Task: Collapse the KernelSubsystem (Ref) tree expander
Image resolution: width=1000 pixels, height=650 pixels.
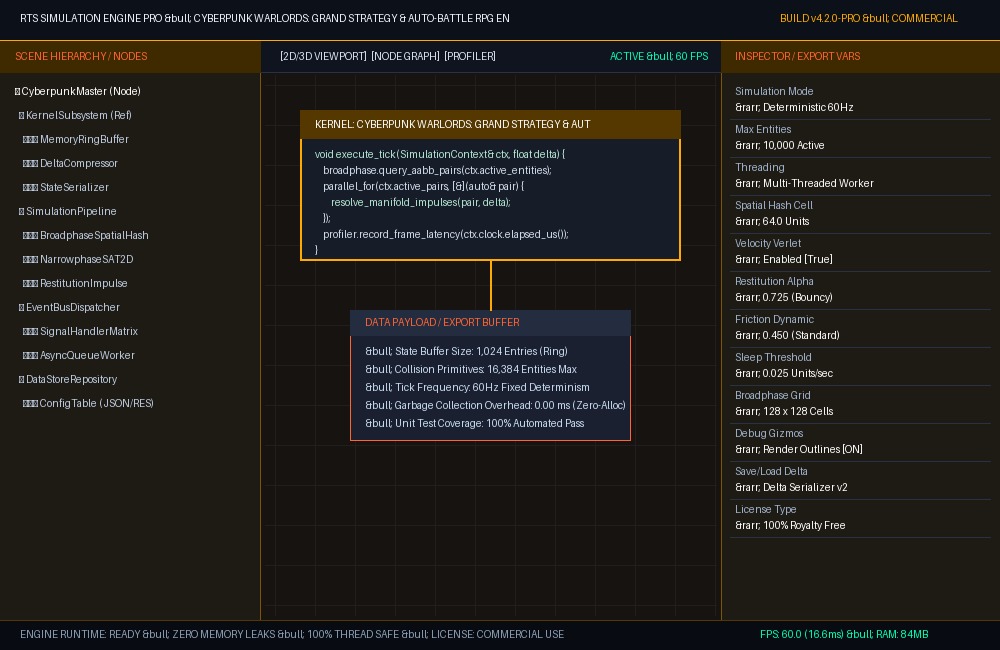Action: click(x=22, y=115)
